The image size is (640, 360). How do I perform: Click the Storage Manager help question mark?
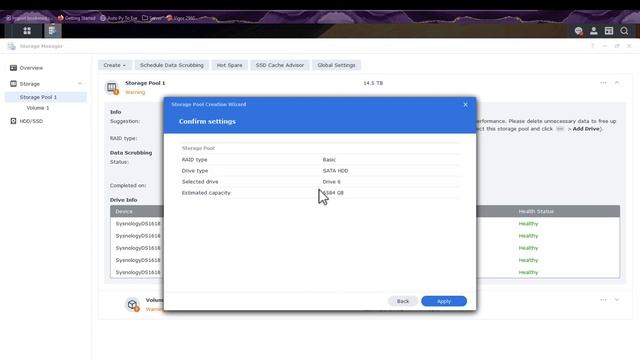pyautogui.click(x=593, y=46)
